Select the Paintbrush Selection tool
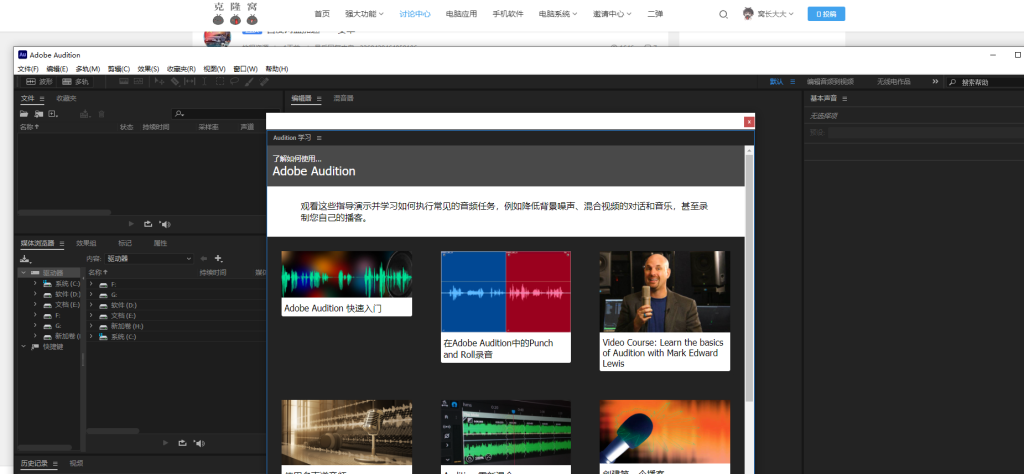The image size is (1024, 474). click(249, 82)
